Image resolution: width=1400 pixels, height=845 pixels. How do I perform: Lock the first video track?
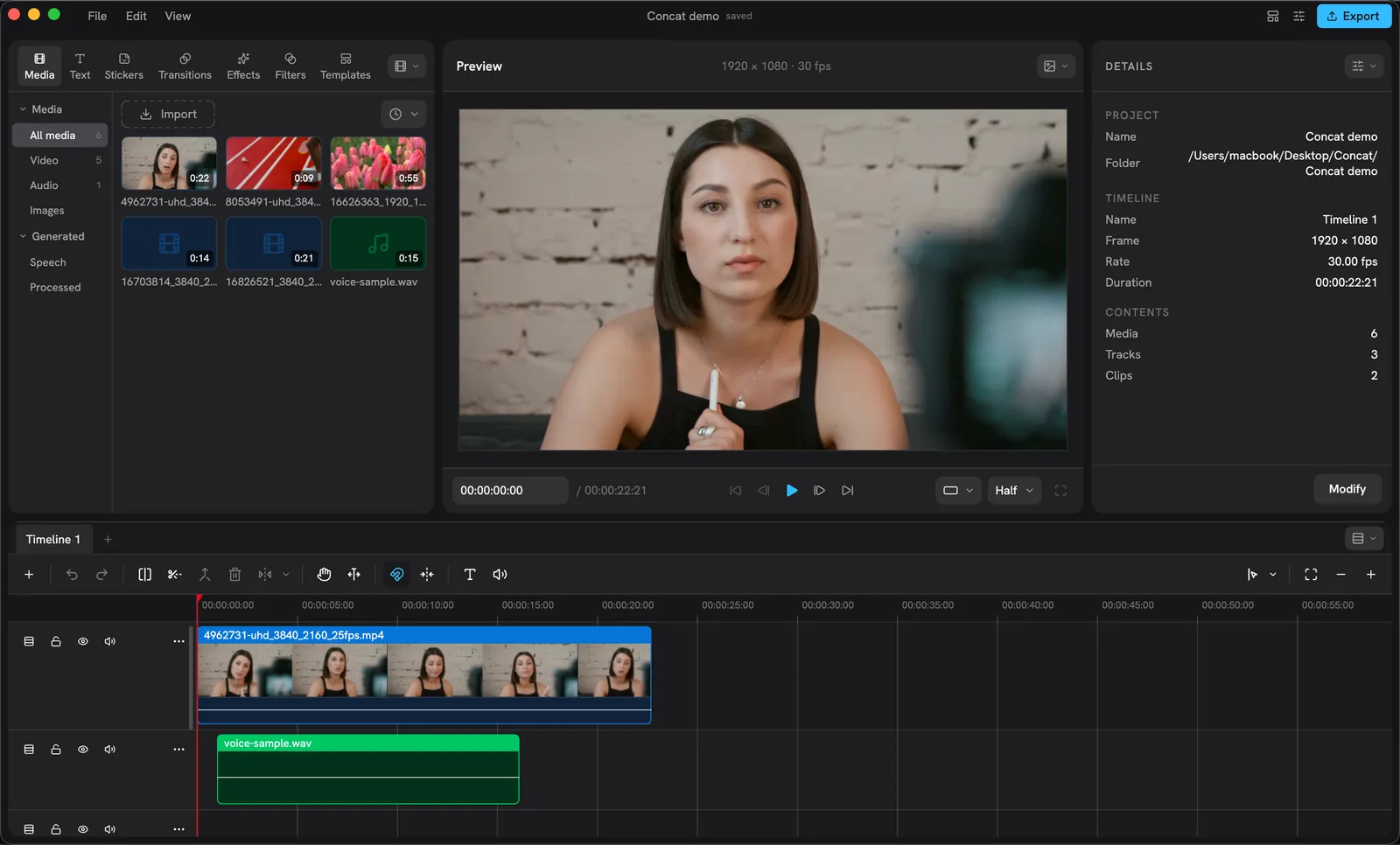pos(56,641)
